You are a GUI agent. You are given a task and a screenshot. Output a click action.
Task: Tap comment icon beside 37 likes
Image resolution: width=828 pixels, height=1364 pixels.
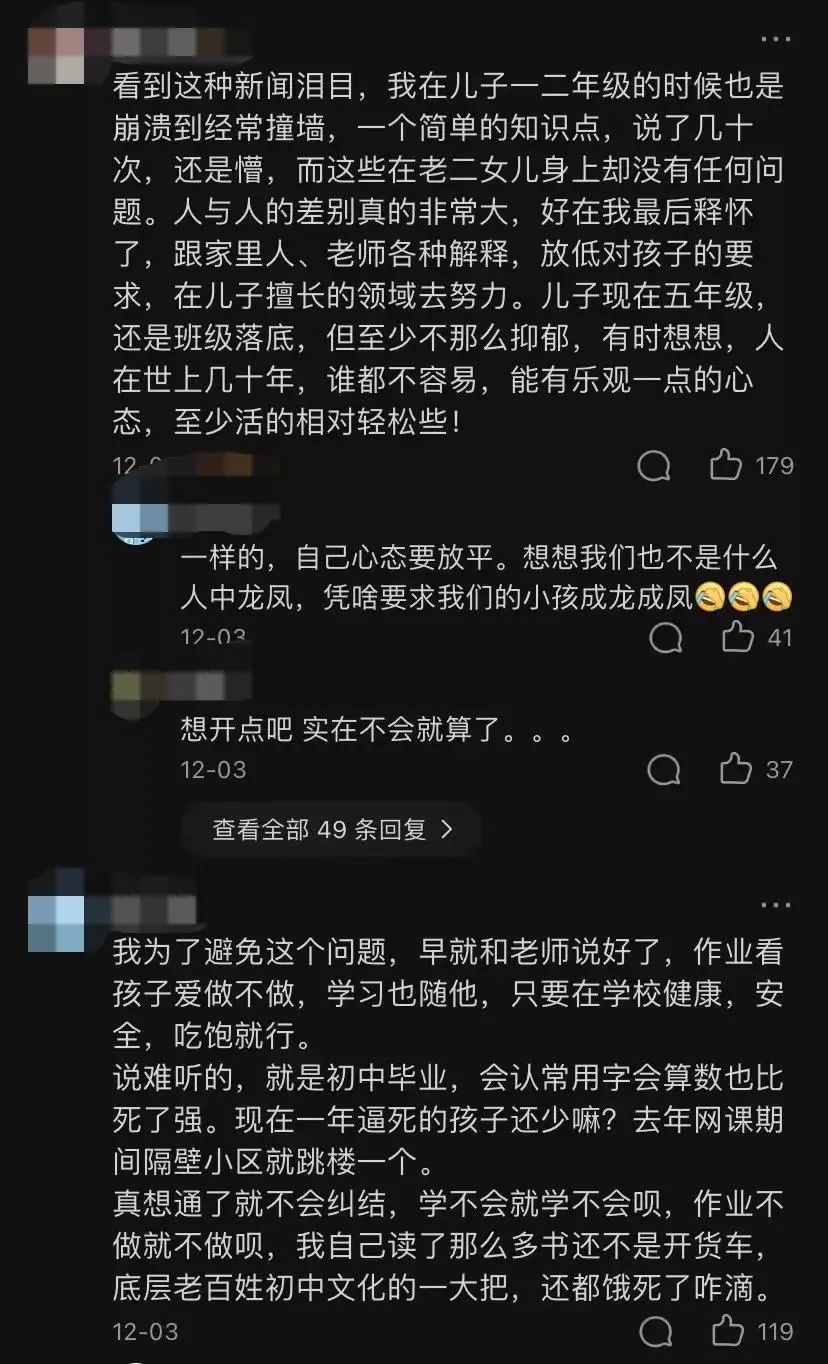(x=664, y=770)
